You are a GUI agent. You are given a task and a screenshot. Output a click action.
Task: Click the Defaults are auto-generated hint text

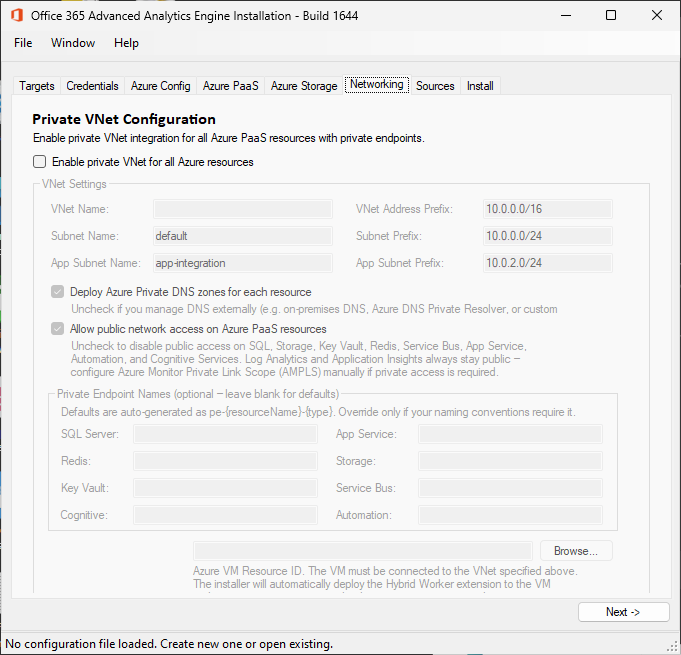(x=318, y=412)
